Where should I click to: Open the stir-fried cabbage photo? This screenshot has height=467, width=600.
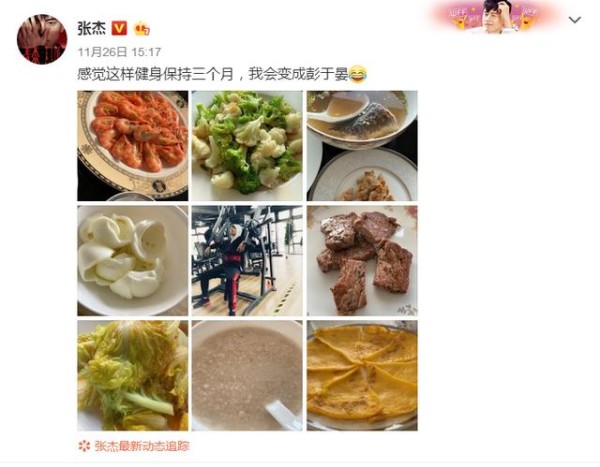133,376
